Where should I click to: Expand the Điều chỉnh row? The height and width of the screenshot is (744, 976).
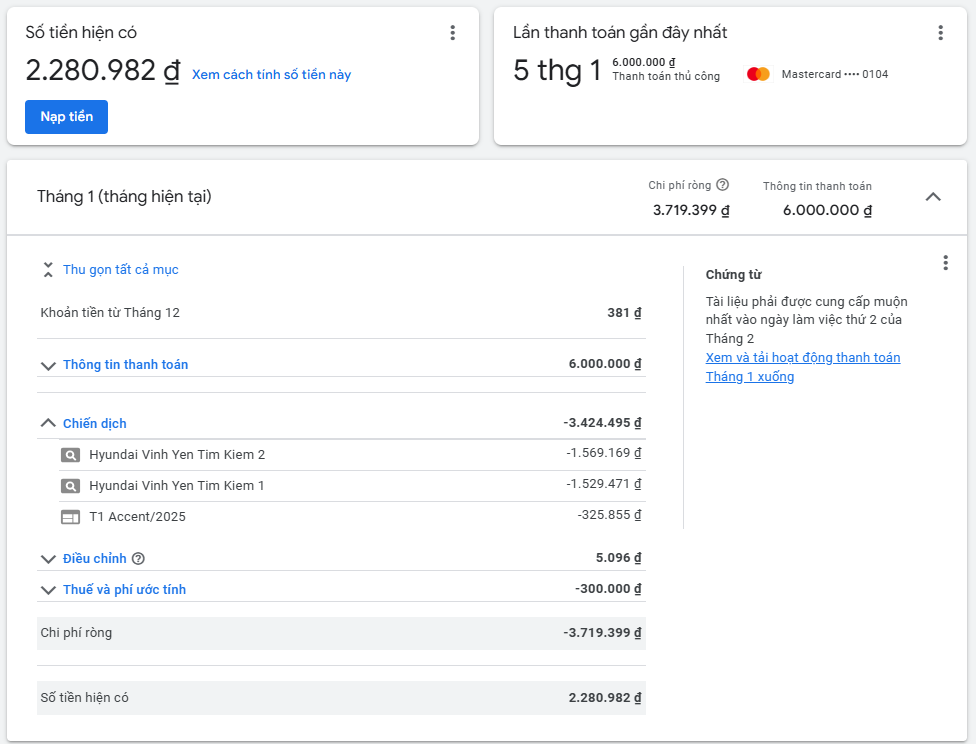48,559
